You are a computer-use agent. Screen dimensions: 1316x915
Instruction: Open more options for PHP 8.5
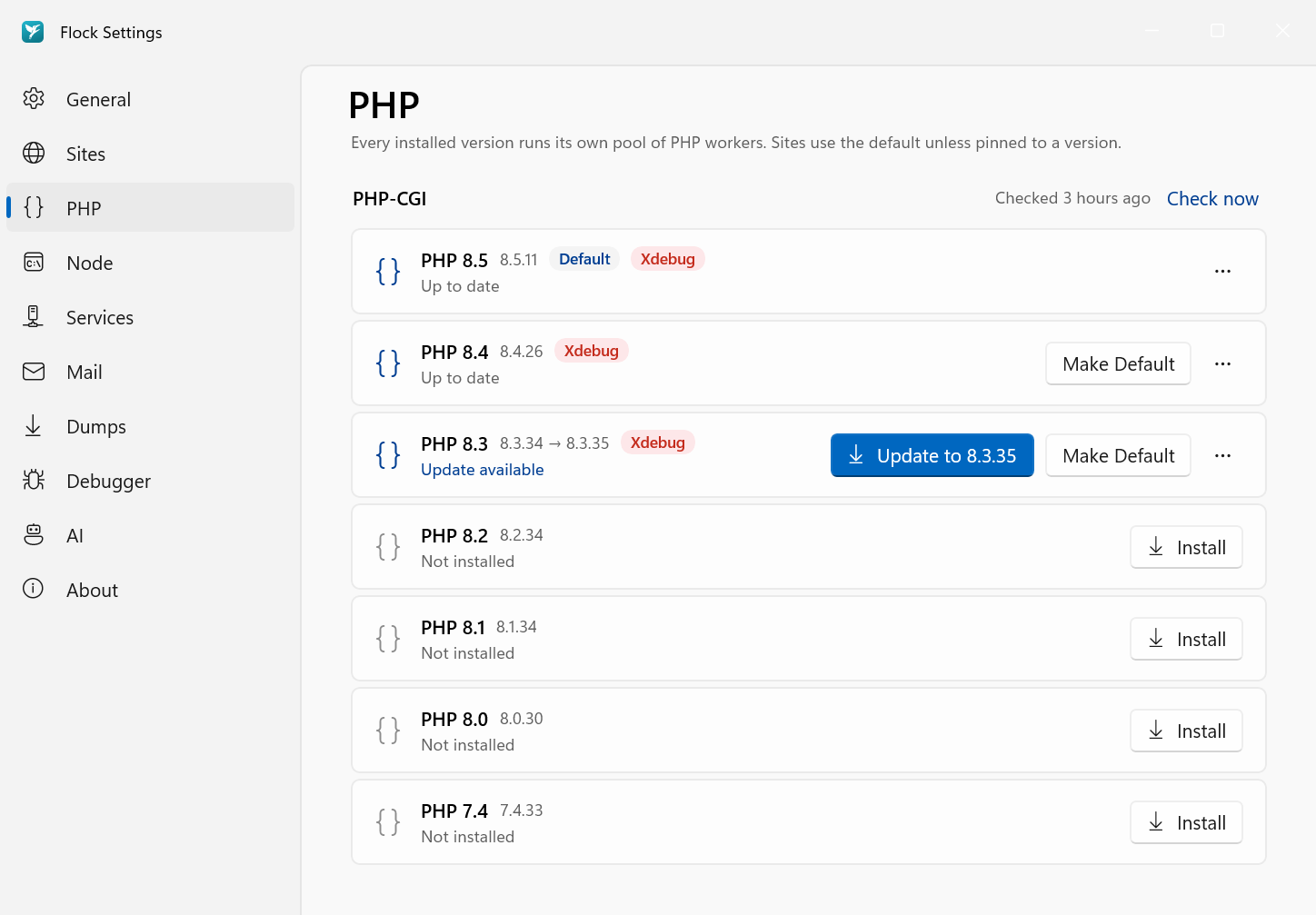1222,271
